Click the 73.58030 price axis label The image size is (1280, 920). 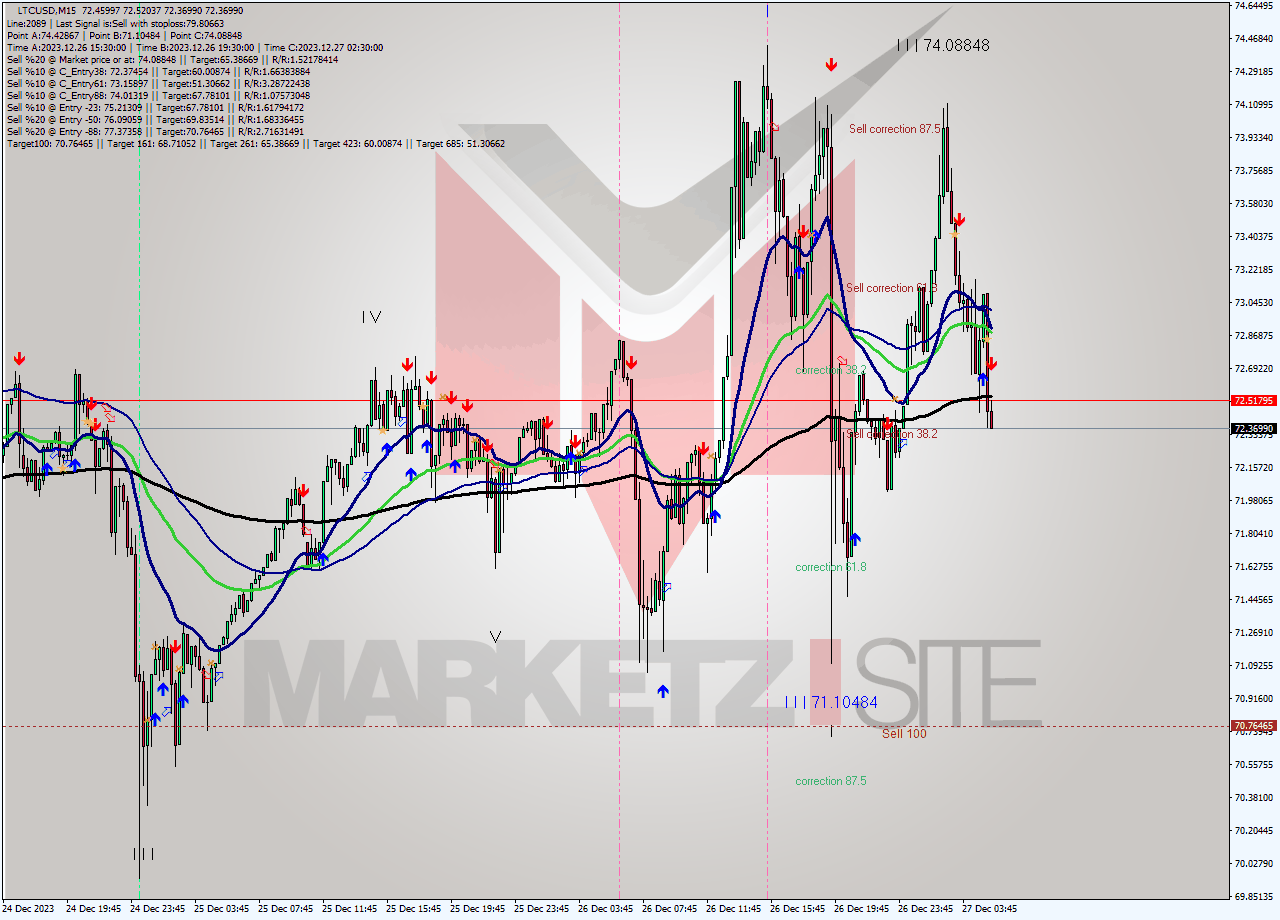coord(1253,203)
